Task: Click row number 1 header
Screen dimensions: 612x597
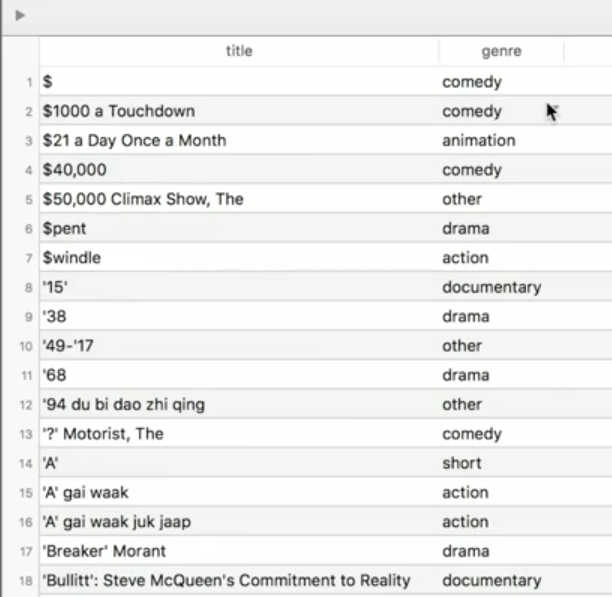Action: click(29, 82)
